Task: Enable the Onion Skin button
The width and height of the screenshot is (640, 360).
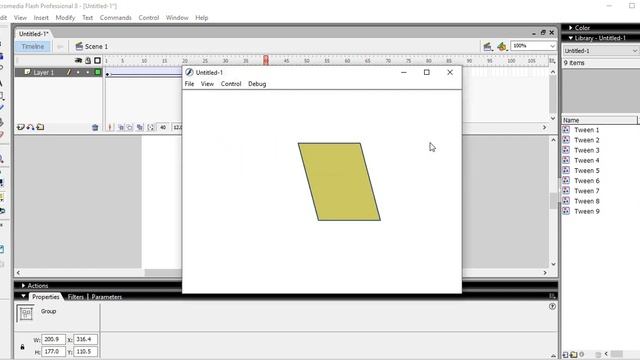Action: coord(121,127)
